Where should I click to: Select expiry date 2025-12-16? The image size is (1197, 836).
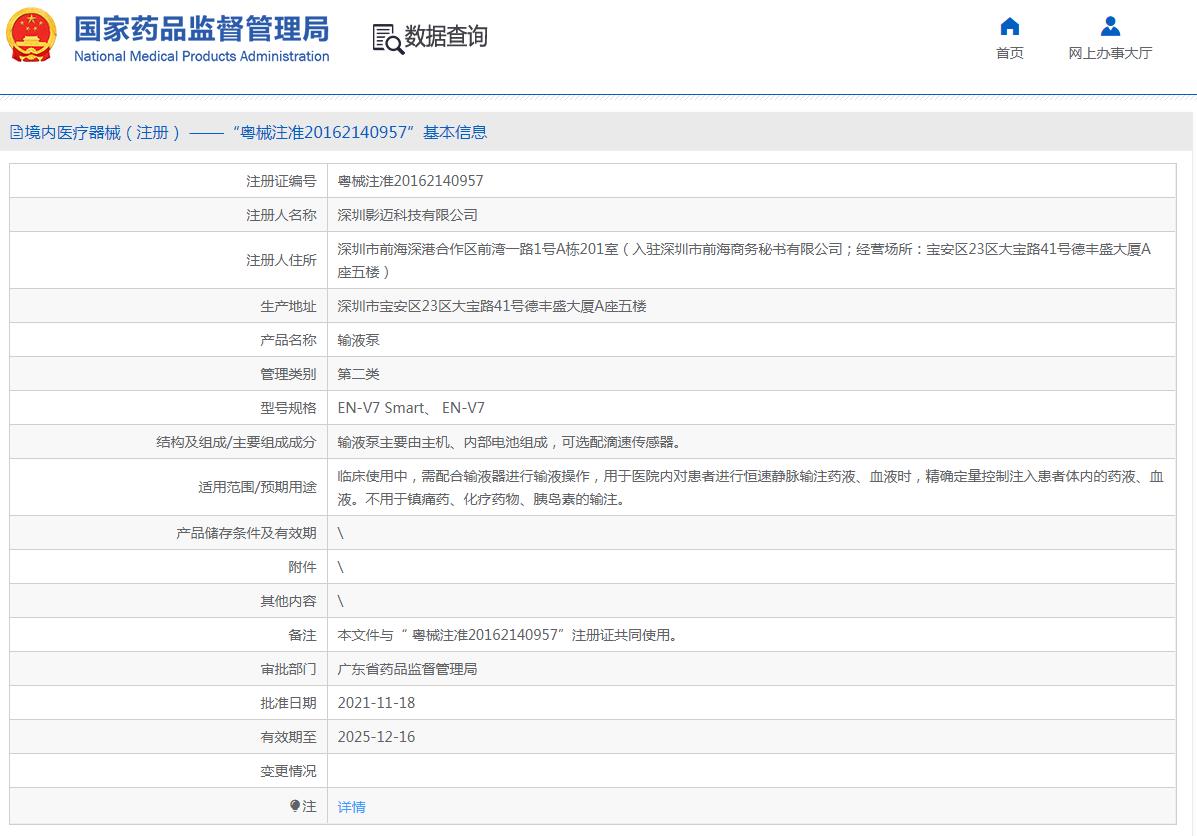tap(376, 738)
